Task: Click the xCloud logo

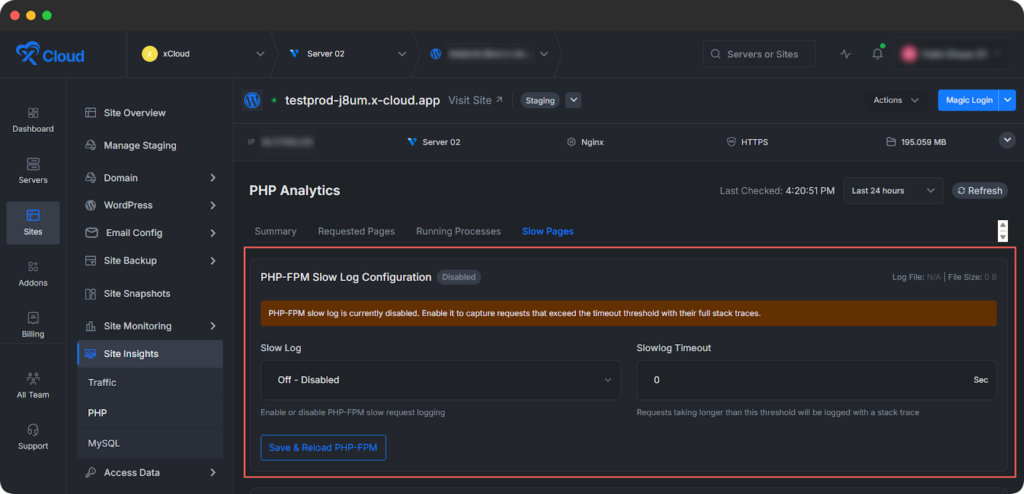Action: 50,54
